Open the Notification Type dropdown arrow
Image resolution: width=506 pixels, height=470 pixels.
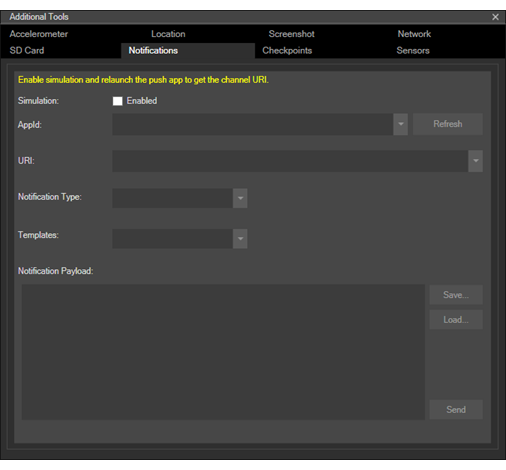point(240,198)
